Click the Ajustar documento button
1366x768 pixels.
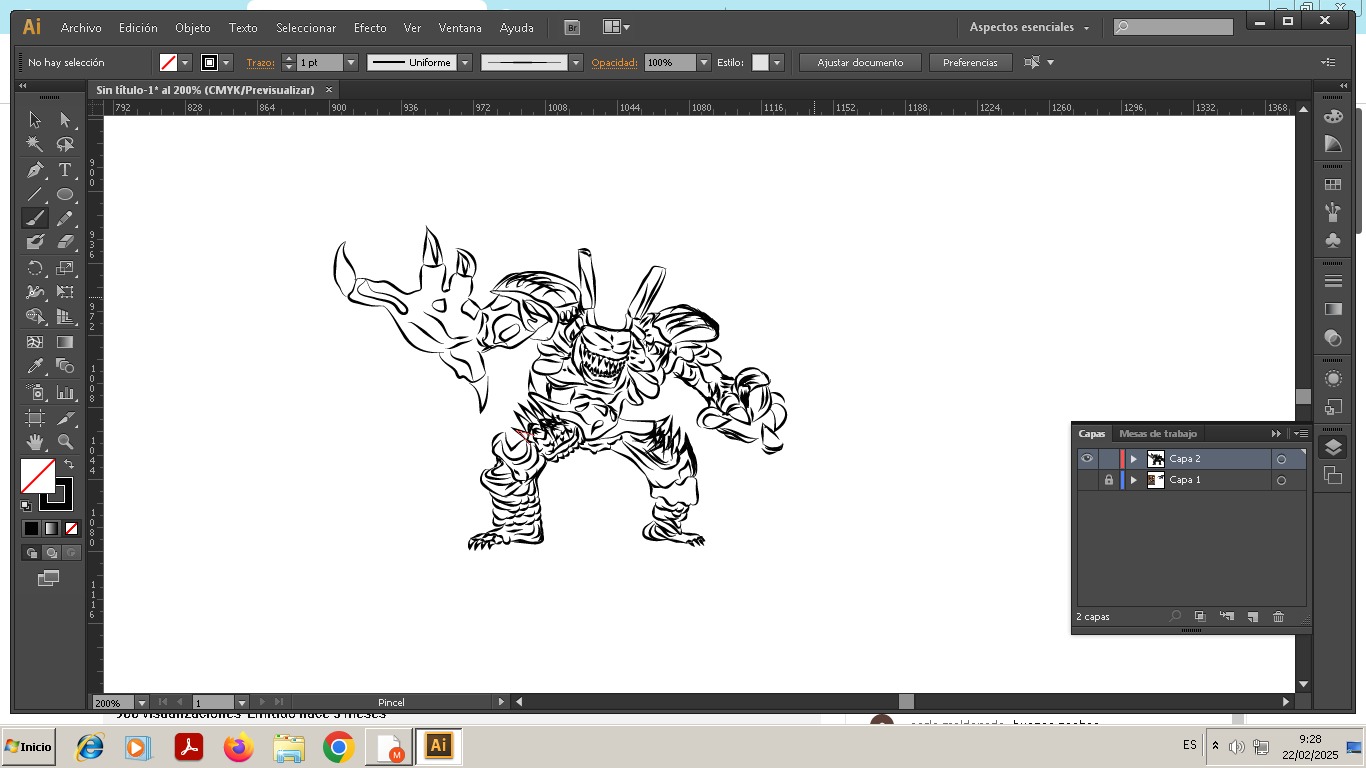[860, 62]
